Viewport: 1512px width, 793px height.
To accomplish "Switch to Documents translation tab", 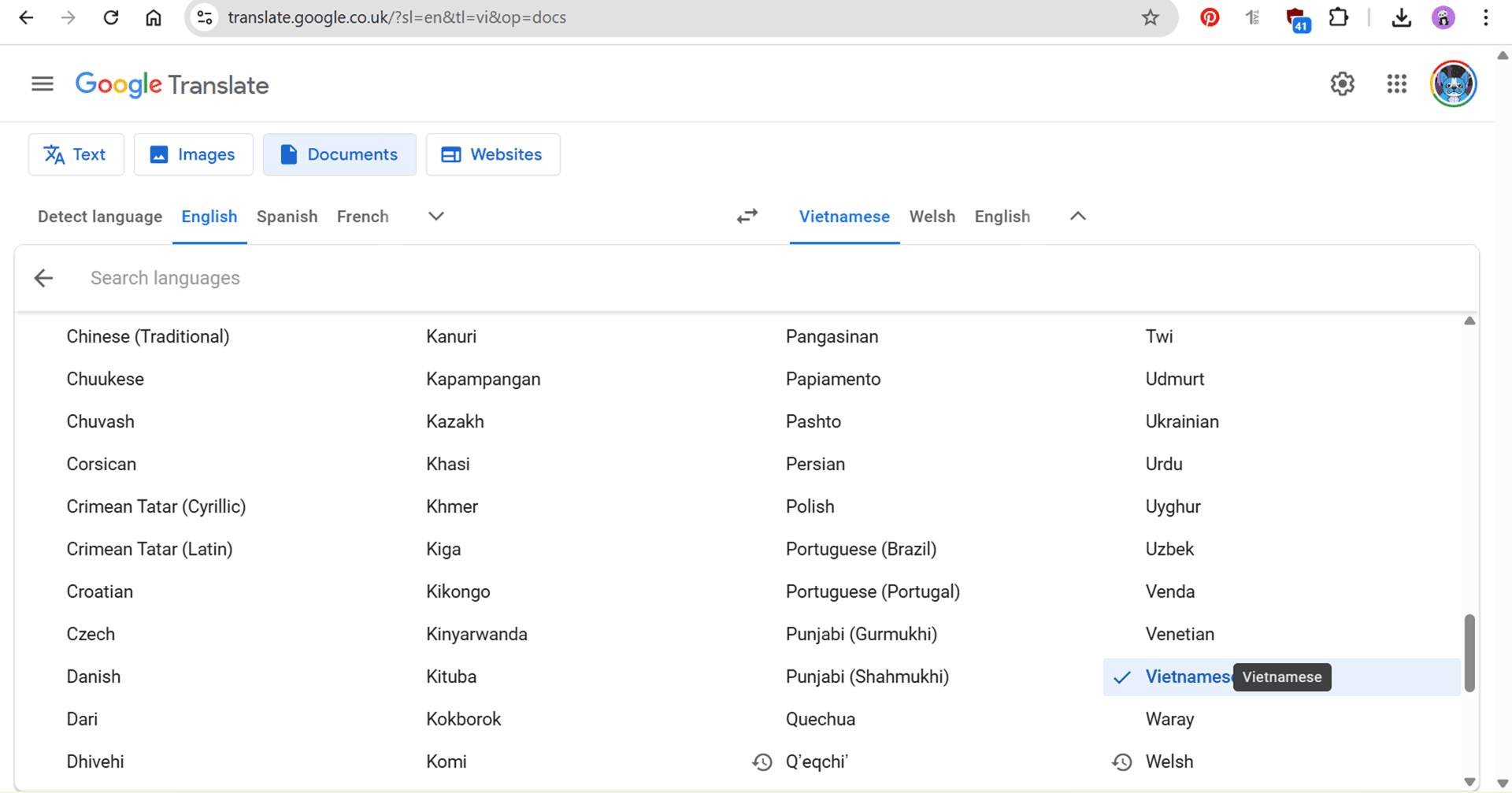I will (x=339, y=154).
